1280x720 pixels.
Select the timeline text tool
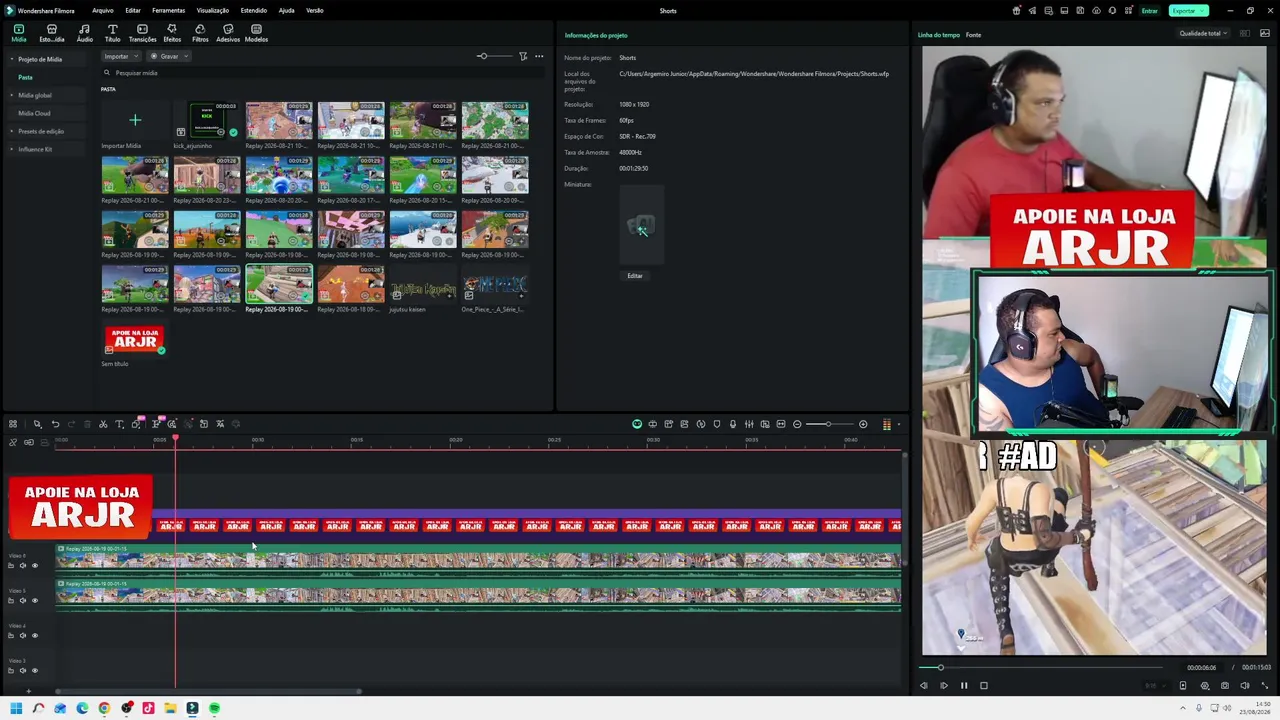tap(119, 424)
